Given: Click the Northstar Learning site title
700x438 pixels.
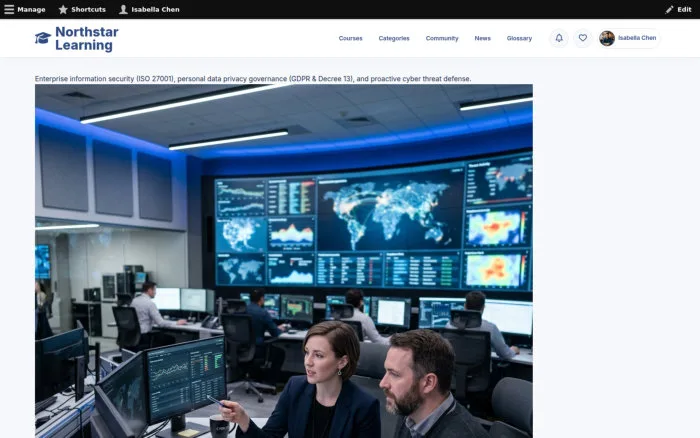Looking at the screenshot, I should coord(87,38).
